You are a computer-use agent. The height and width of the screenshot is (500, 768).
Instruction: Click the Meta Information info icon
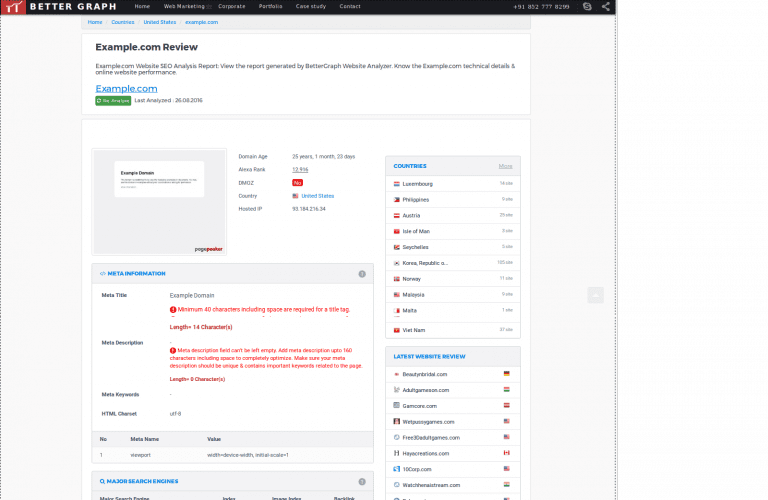pos(362,273)
